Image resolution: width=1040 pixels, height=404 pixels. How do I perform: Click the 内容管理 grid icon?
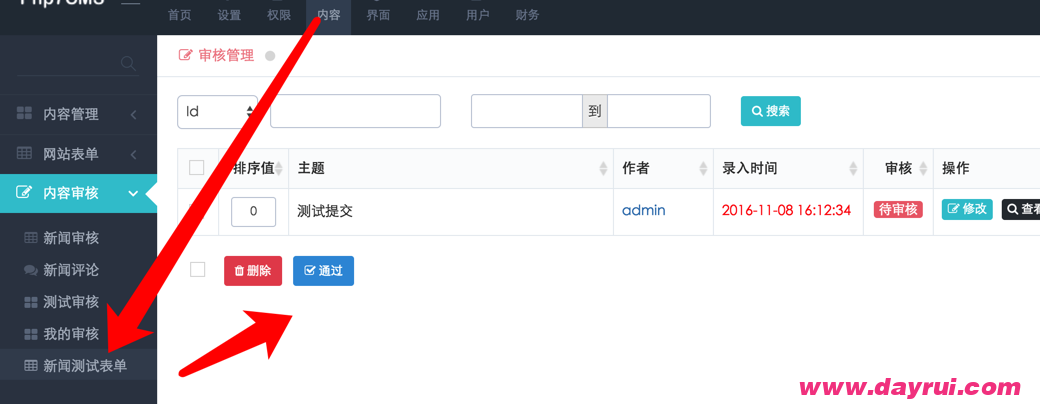24,113
